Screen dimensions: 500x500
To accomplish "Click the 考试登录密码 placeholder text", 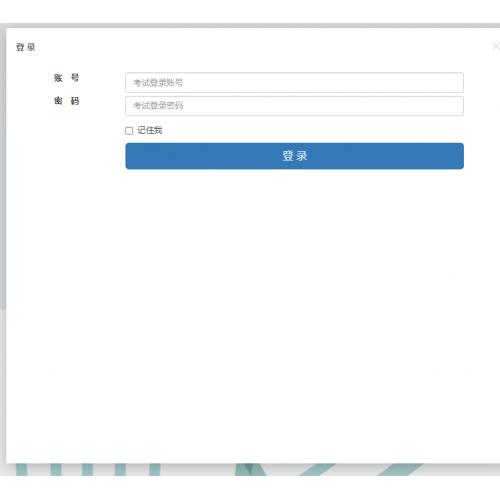I will pos(158,106).
